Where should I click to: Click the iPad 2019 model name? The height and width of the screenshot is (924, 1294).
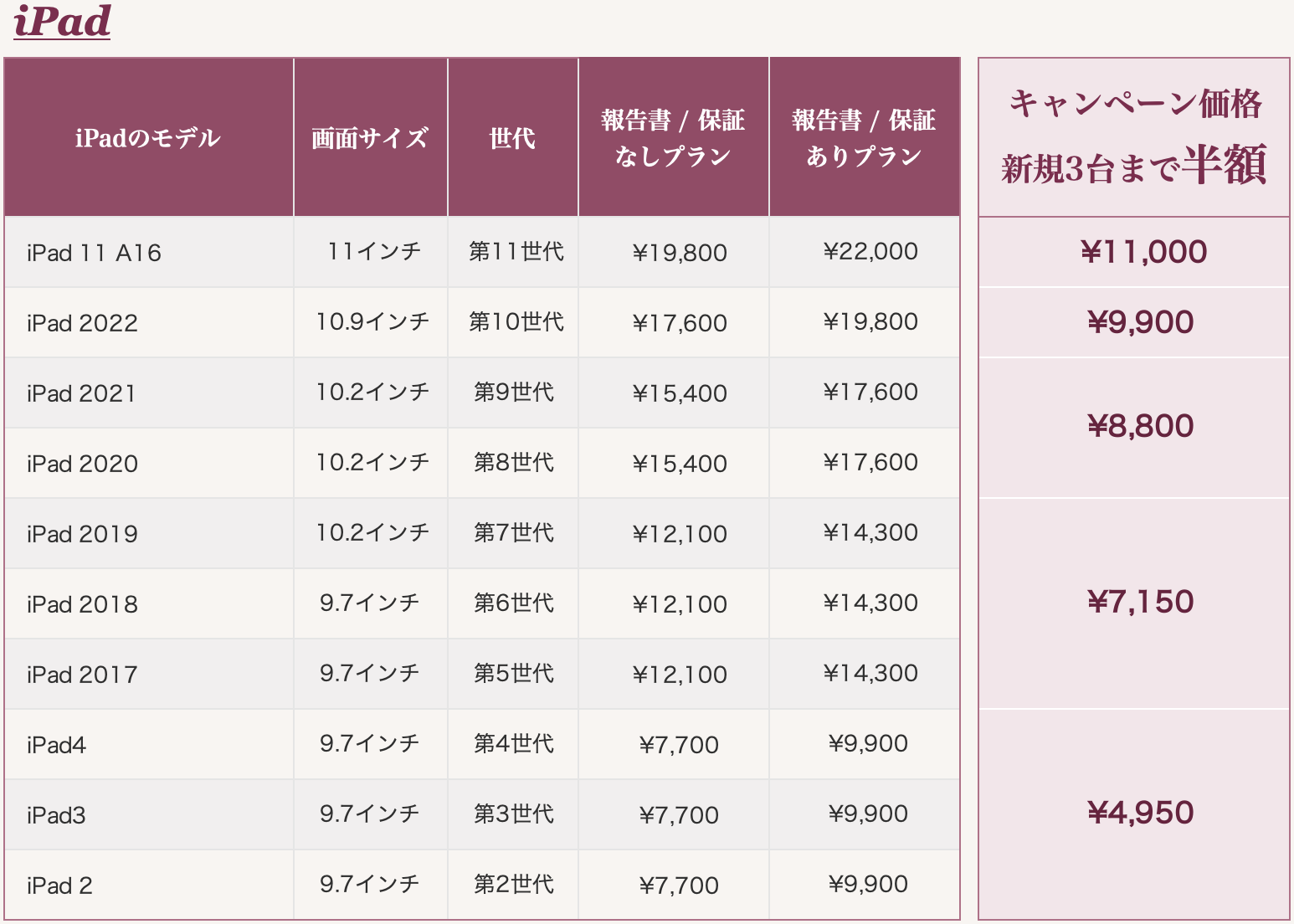(82, 534)
